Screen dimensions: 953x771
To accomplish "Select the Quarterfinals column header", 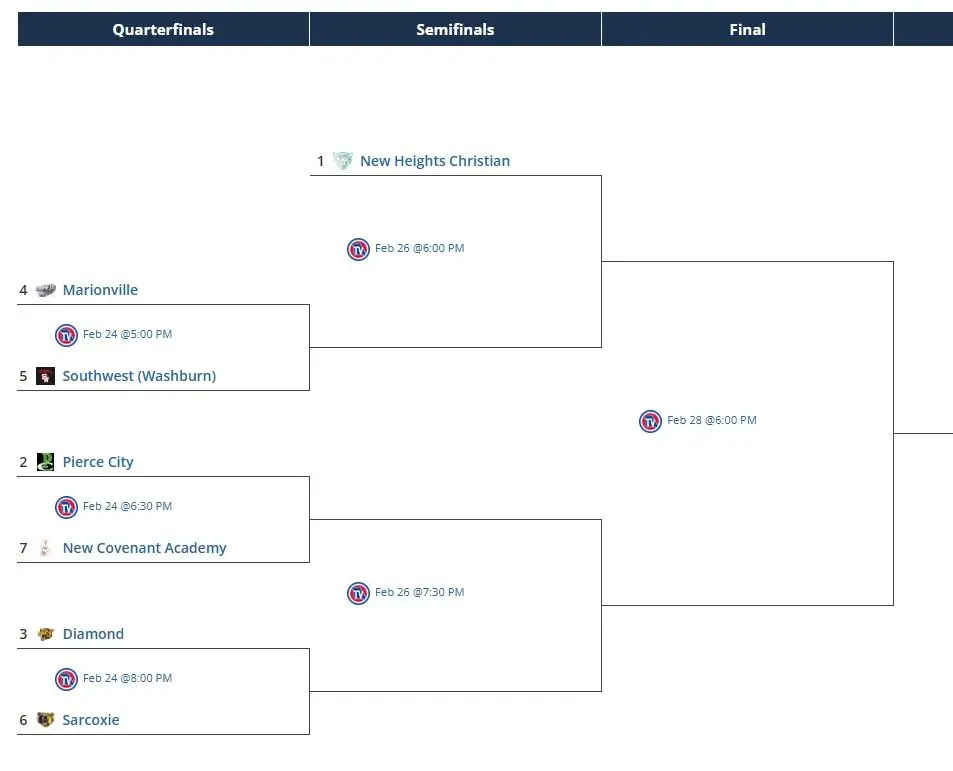I will tap(163, 30).
